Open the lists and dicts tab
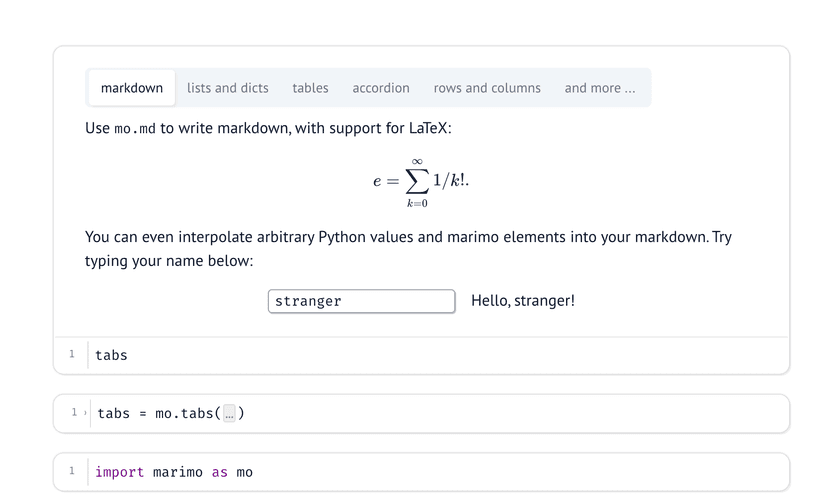The width and height of the screenshot is (828, 504). [227, 88]
